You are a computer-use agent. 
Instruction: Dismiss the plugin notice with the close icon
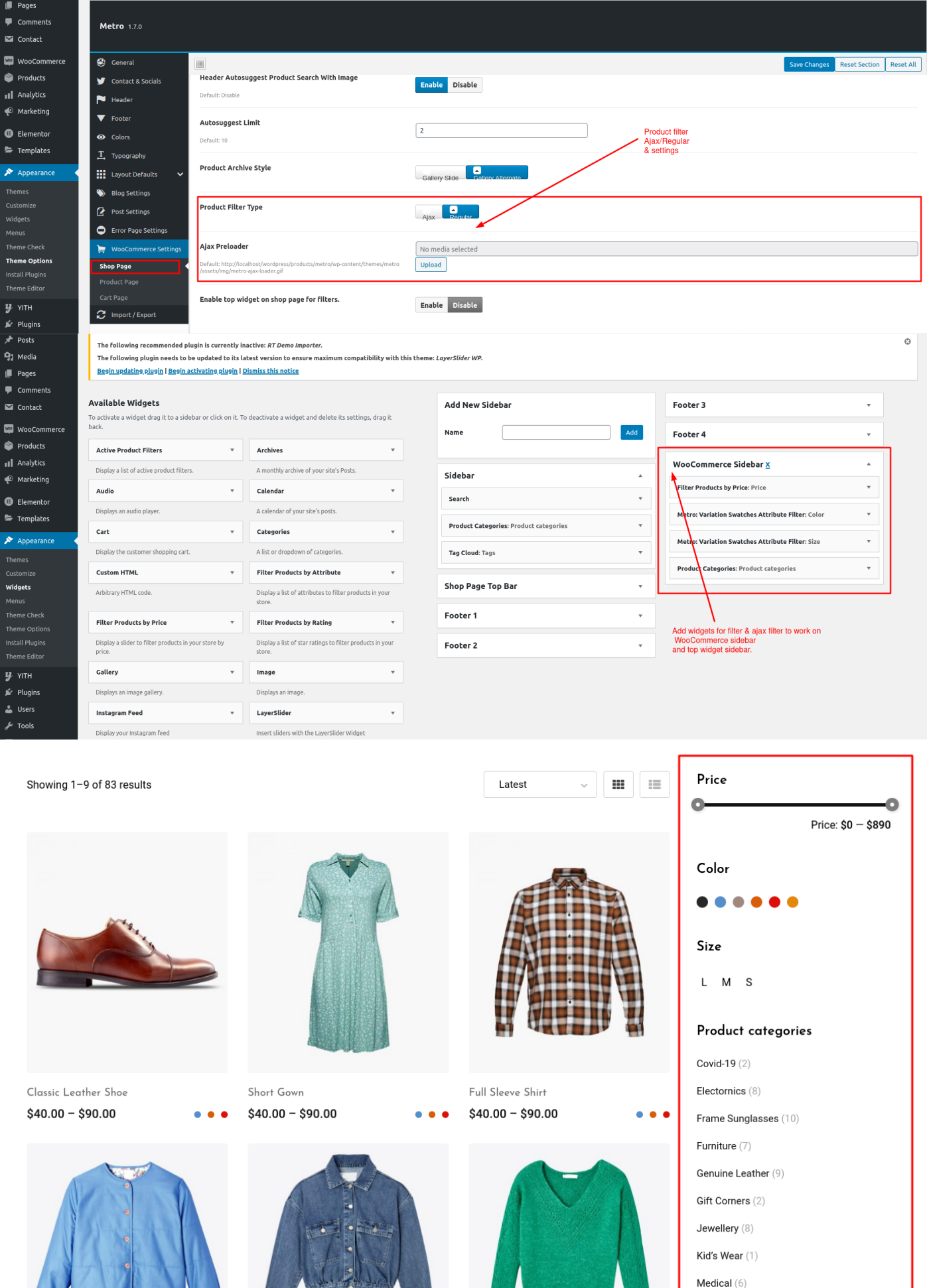[907, 342]
